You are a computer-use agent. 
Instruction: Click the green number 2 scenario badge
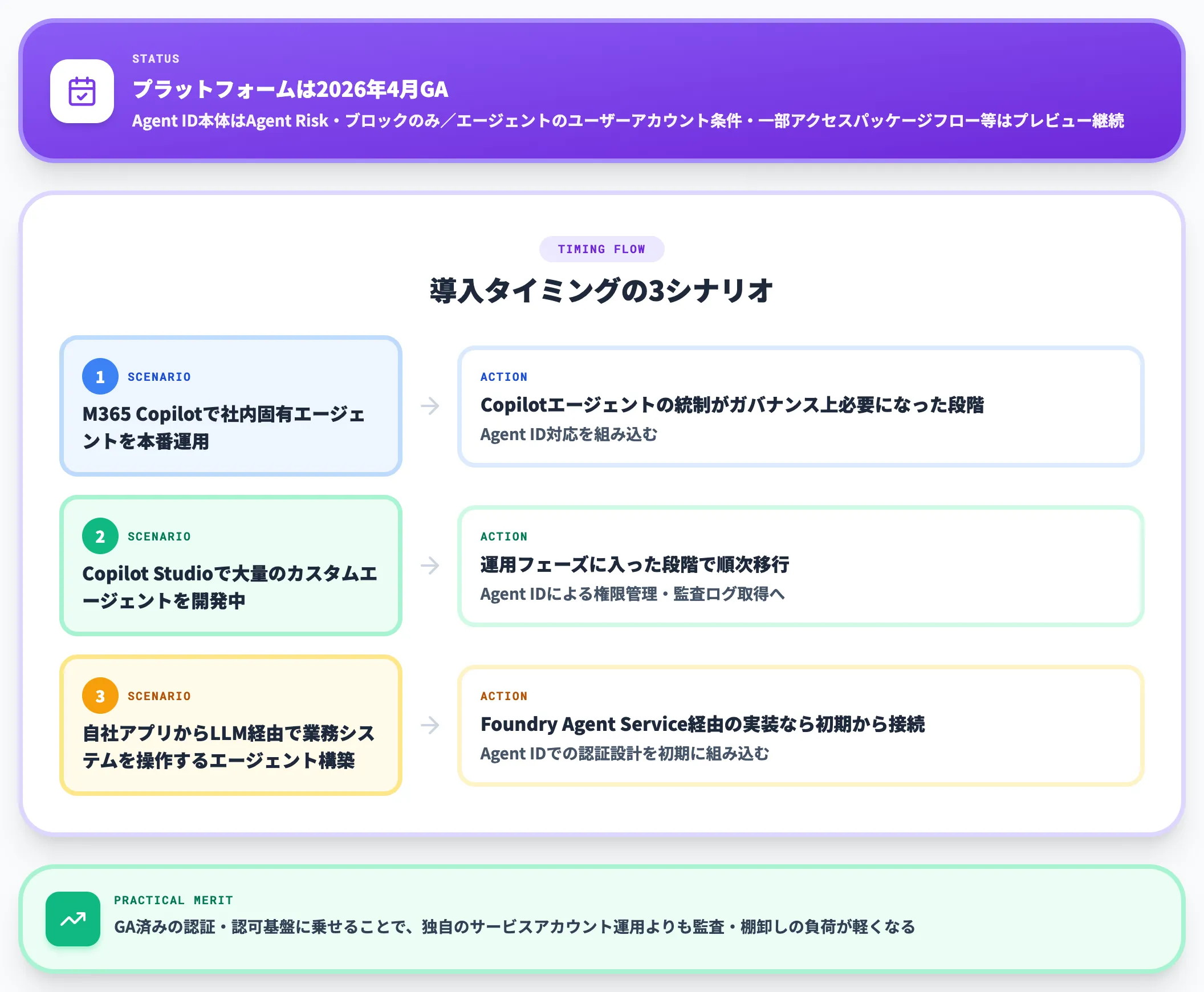[x=100, y=536]
